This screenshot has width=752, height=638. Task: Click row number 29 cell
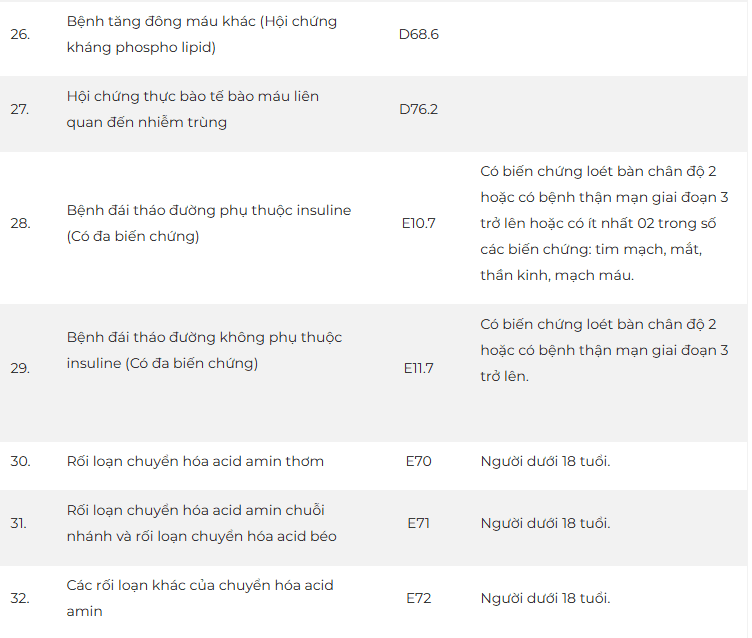coord(20,367)
